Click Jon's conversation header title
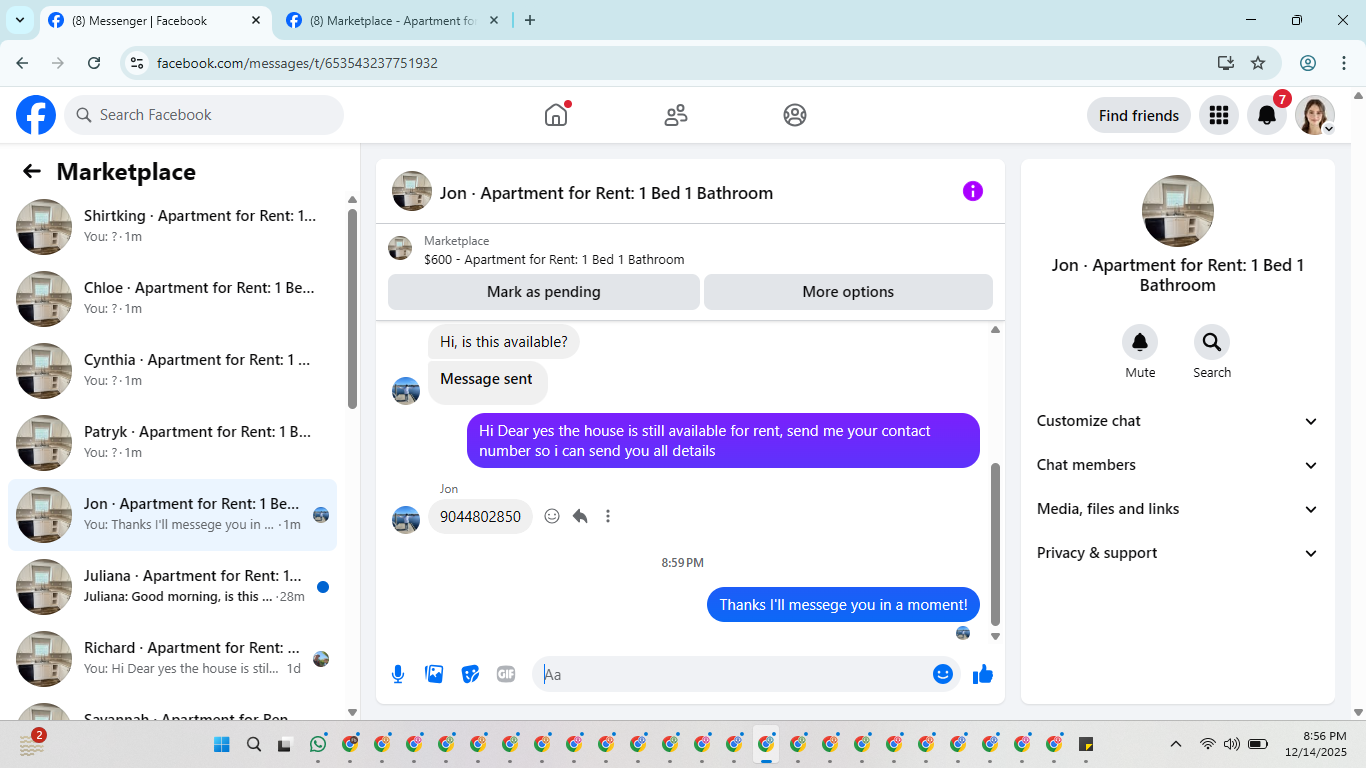Image resolution: width=1366 pixels, height=768 pixels. 606,193
